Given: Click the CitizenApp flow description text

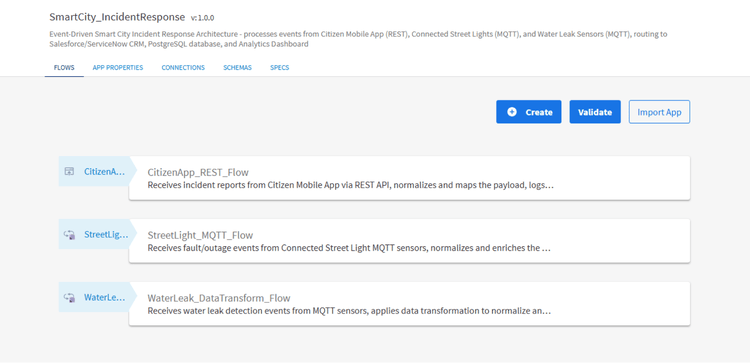Looking at the screenshot, I should coord(350,185).
